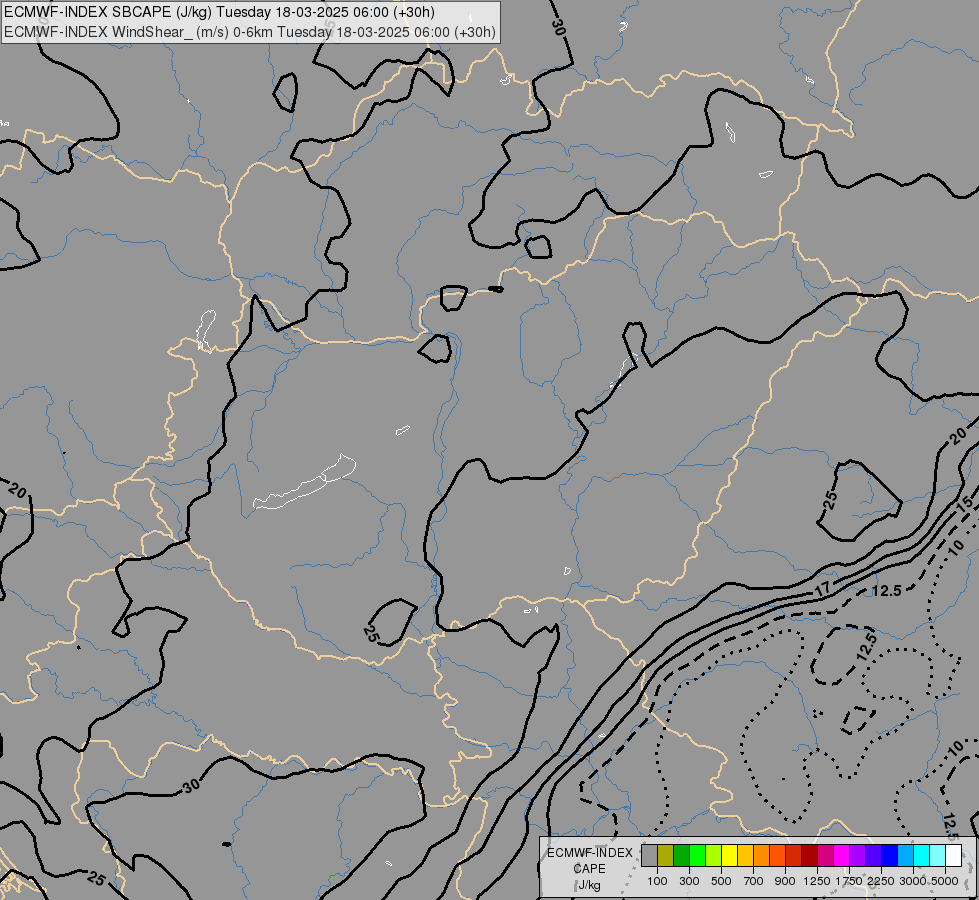Click the legend value 1250
This screenshot has width=979, height=900.
pyautogui.click(x=817, y=881)
